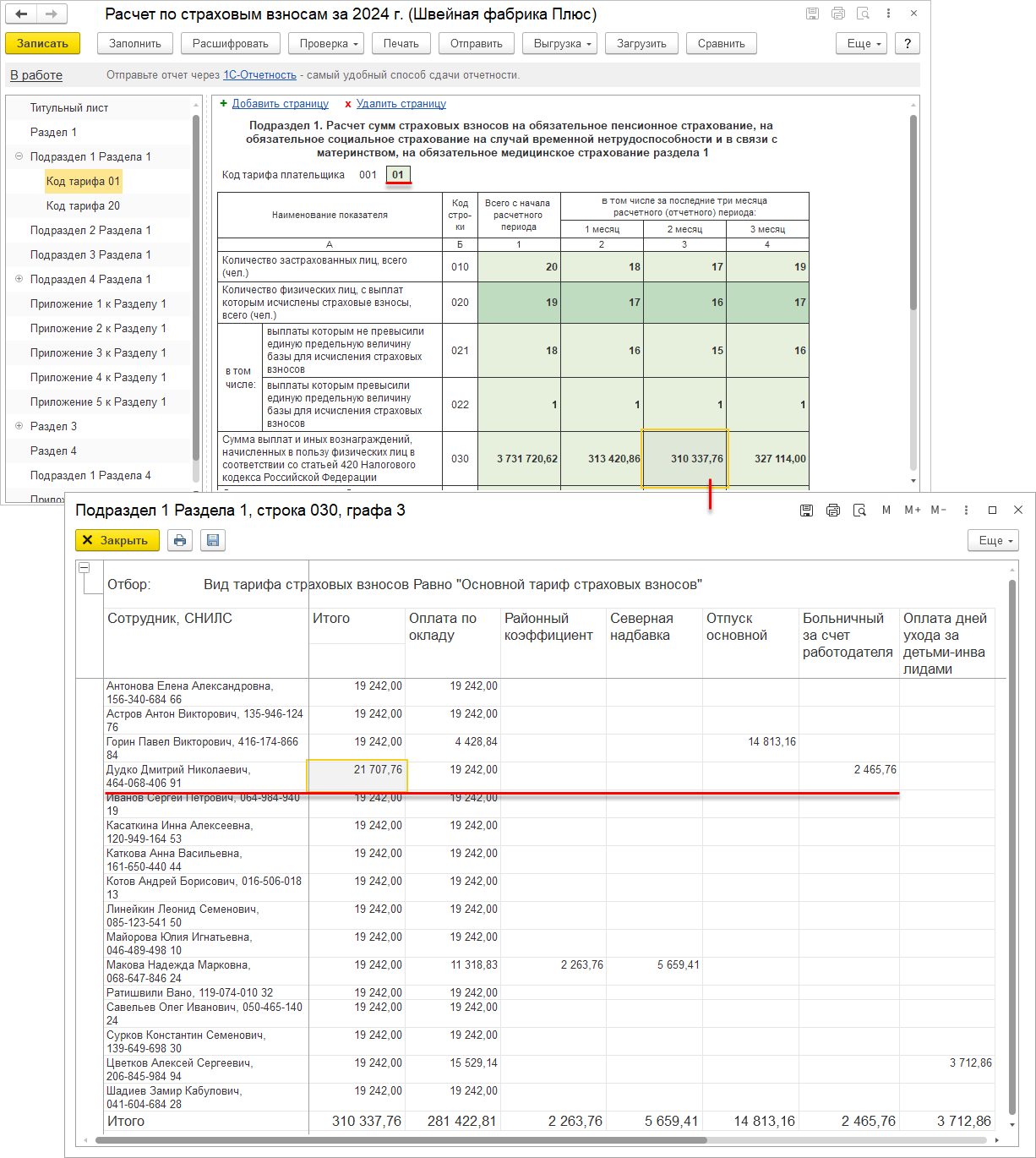1036x1158 pixels.
Task: Go back with the left arrow navigation button
Action: [x=21, y=14]
